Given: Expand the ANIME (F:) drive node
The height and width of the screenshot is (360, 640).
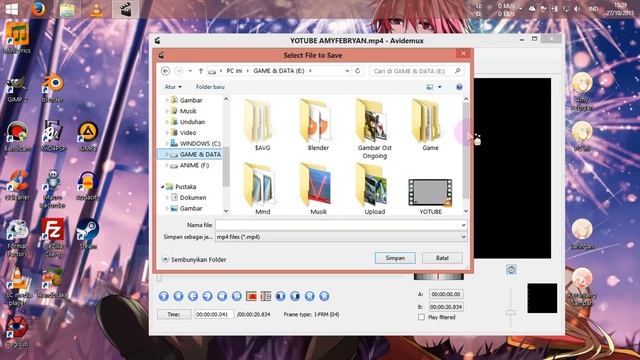Looking at the screenshot, I should (167, 165).
